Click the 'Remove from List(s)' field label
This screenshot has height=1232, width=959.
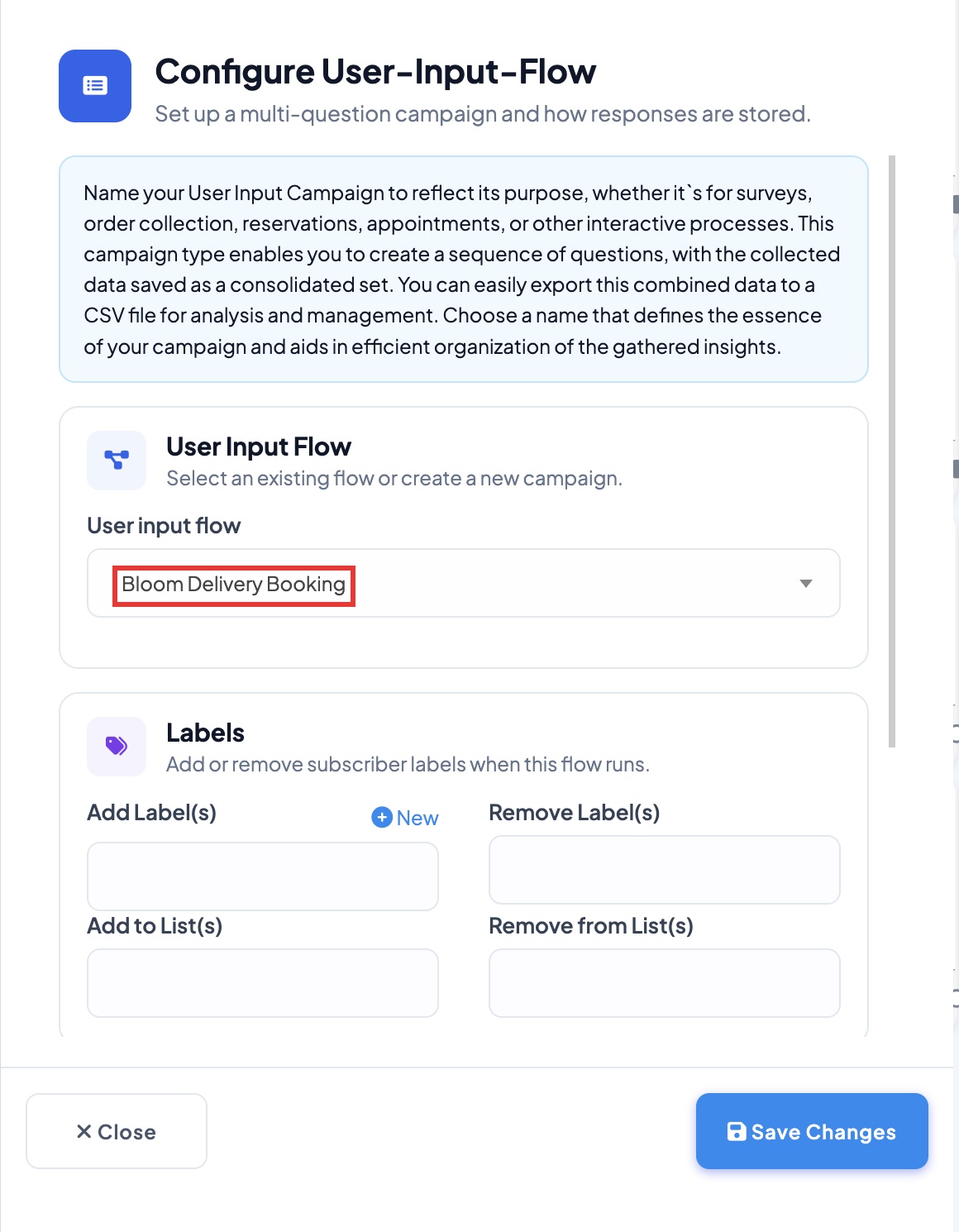pos(591,926)
